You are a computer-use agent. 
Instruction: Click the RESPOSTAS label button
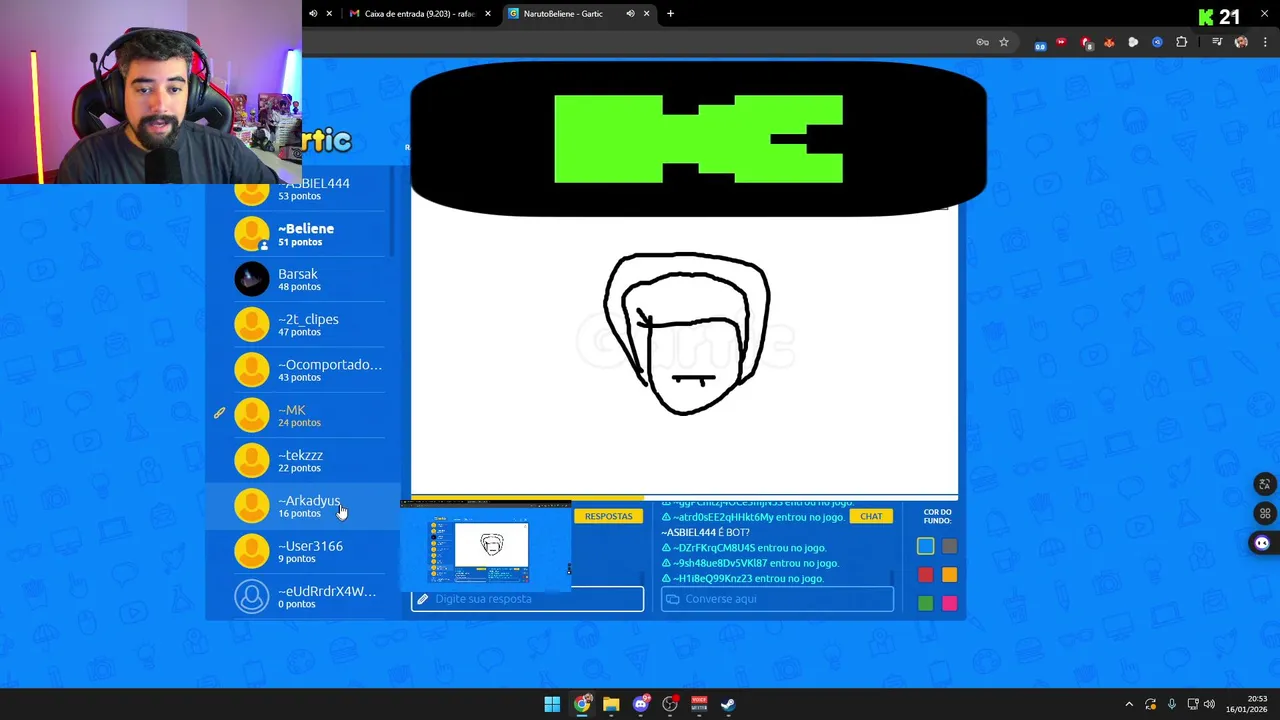[609, 516]
